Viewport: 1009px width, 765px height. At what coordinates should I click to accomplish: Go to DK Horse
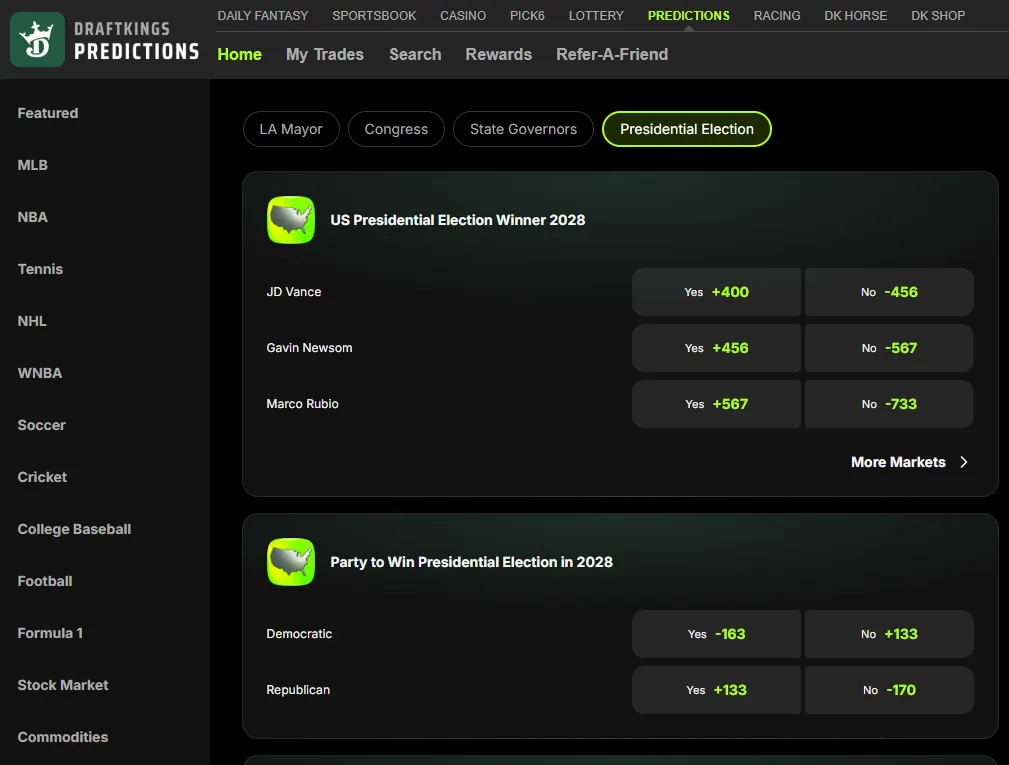(855, 15)
